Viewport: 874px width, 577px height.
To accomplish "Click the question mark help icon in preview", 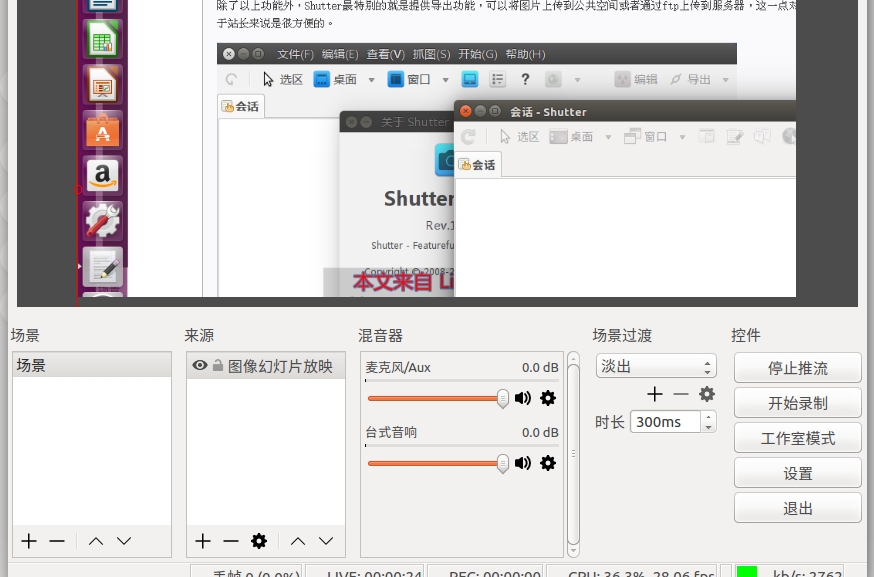I will 525,79.
